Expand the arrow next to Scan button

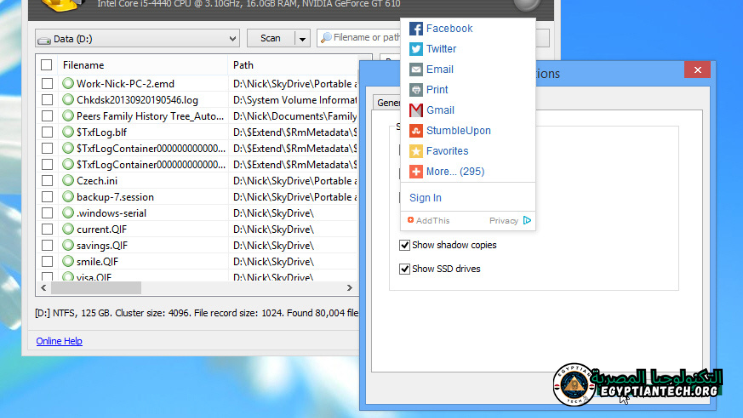pyautogui.click(x=302, y=39)
